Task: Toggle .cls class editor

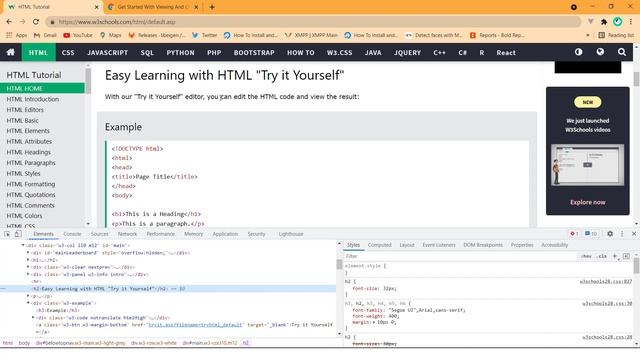Action: 602,256
